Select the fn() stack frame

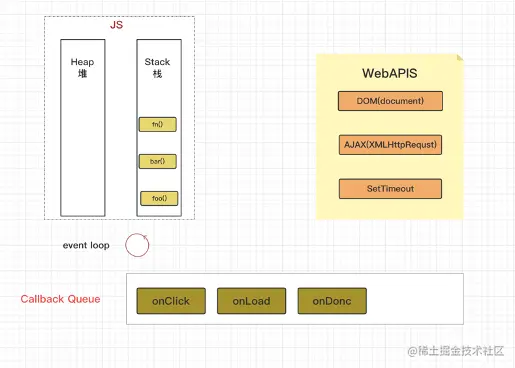tap(158, 124)
